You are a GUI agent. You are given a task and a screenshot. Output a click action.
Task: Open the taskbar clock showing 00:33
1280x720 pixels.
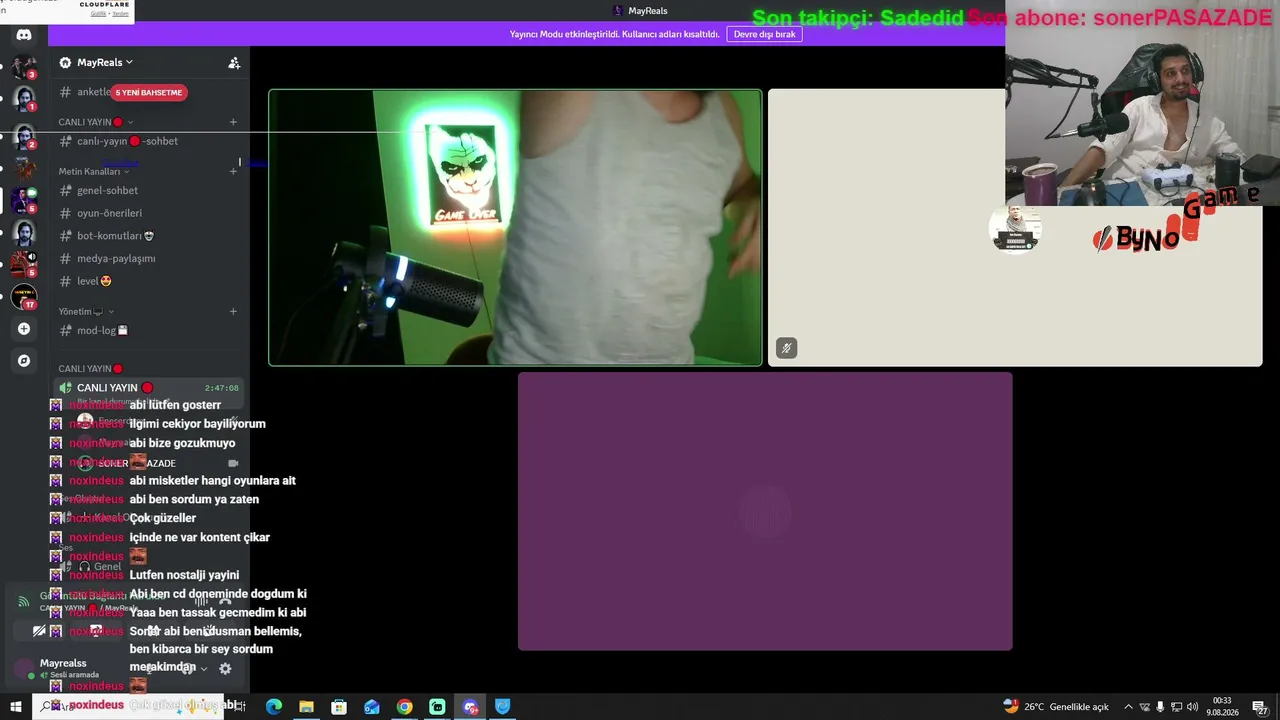coord(1222,707)
